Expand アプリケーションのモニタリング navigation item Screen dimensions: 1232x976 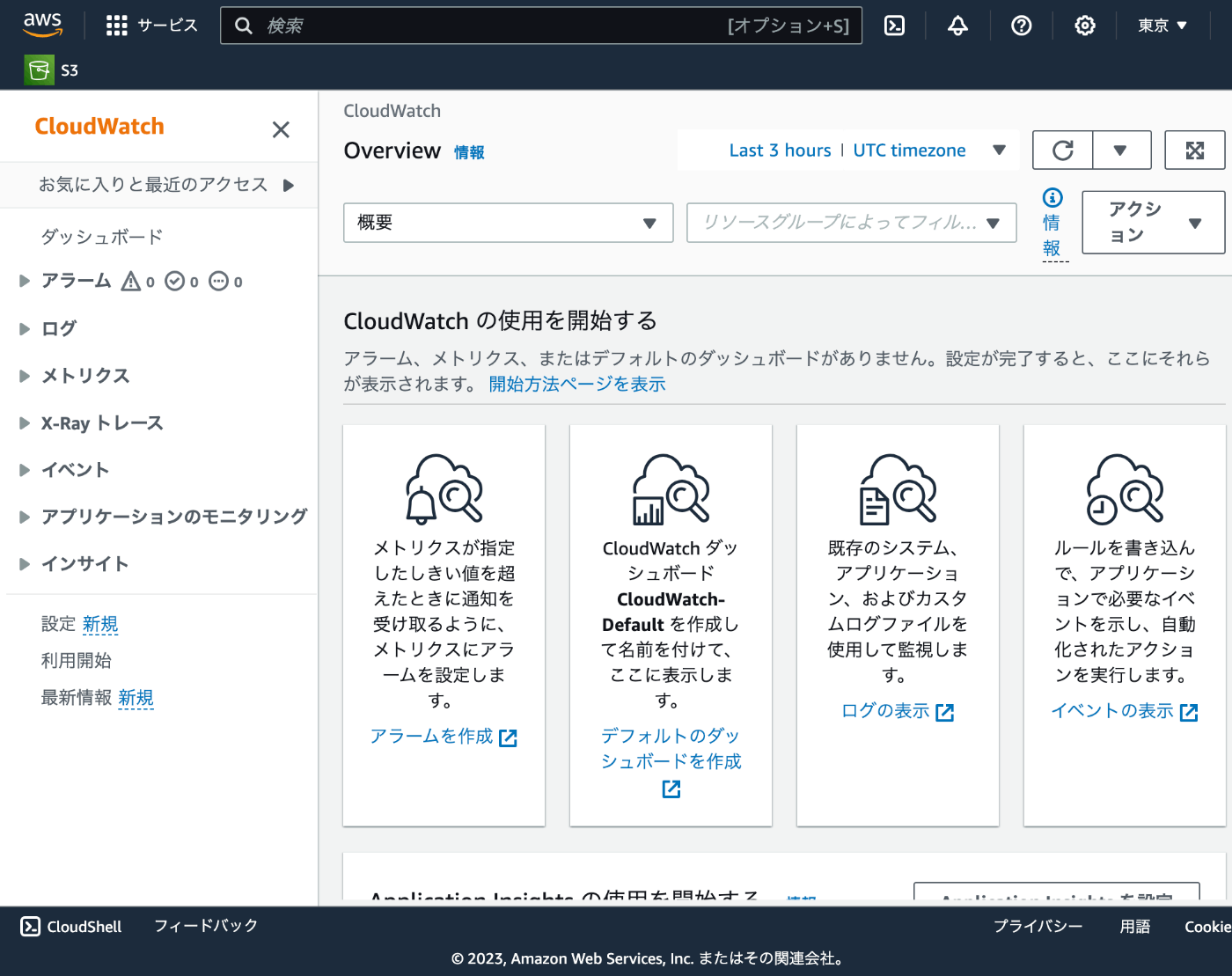25,517
